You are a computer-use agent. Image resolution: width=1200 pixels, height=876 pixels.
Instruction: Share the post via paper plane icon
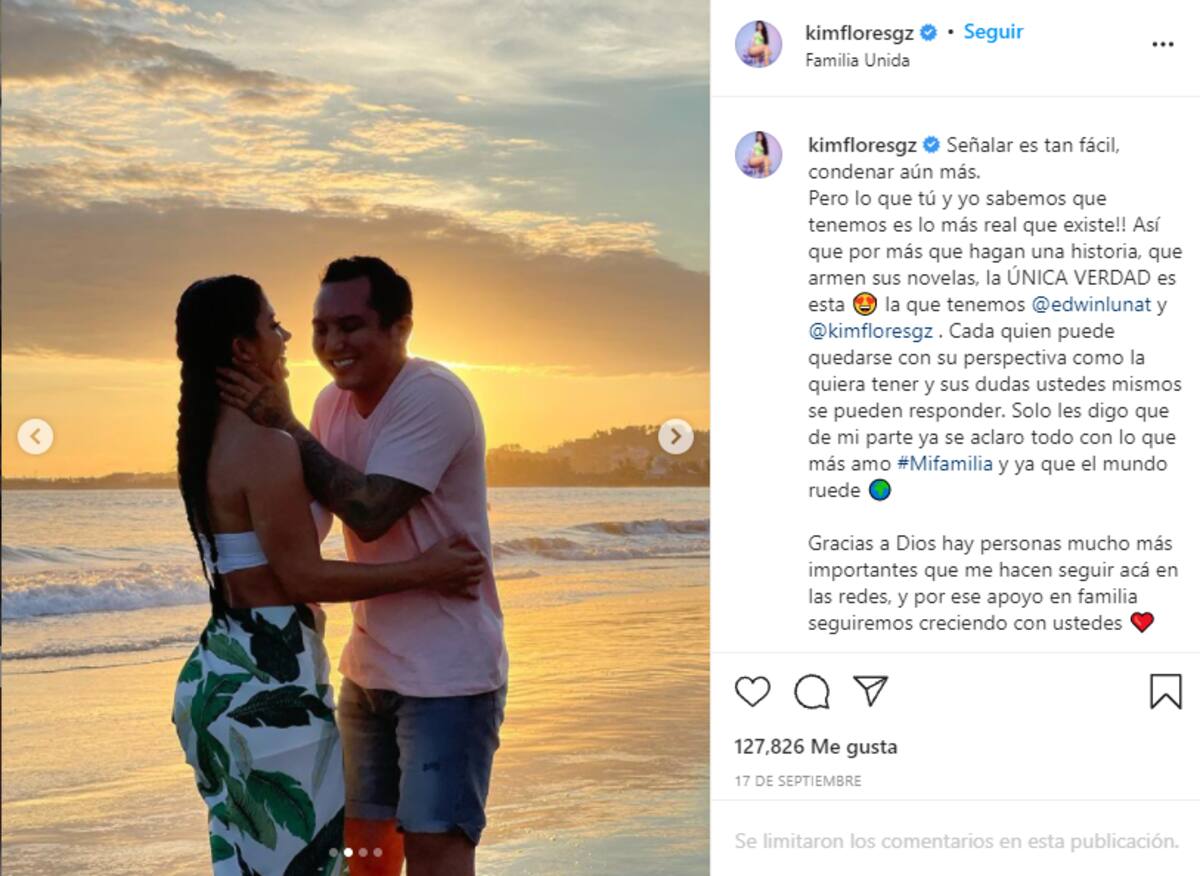870,691
